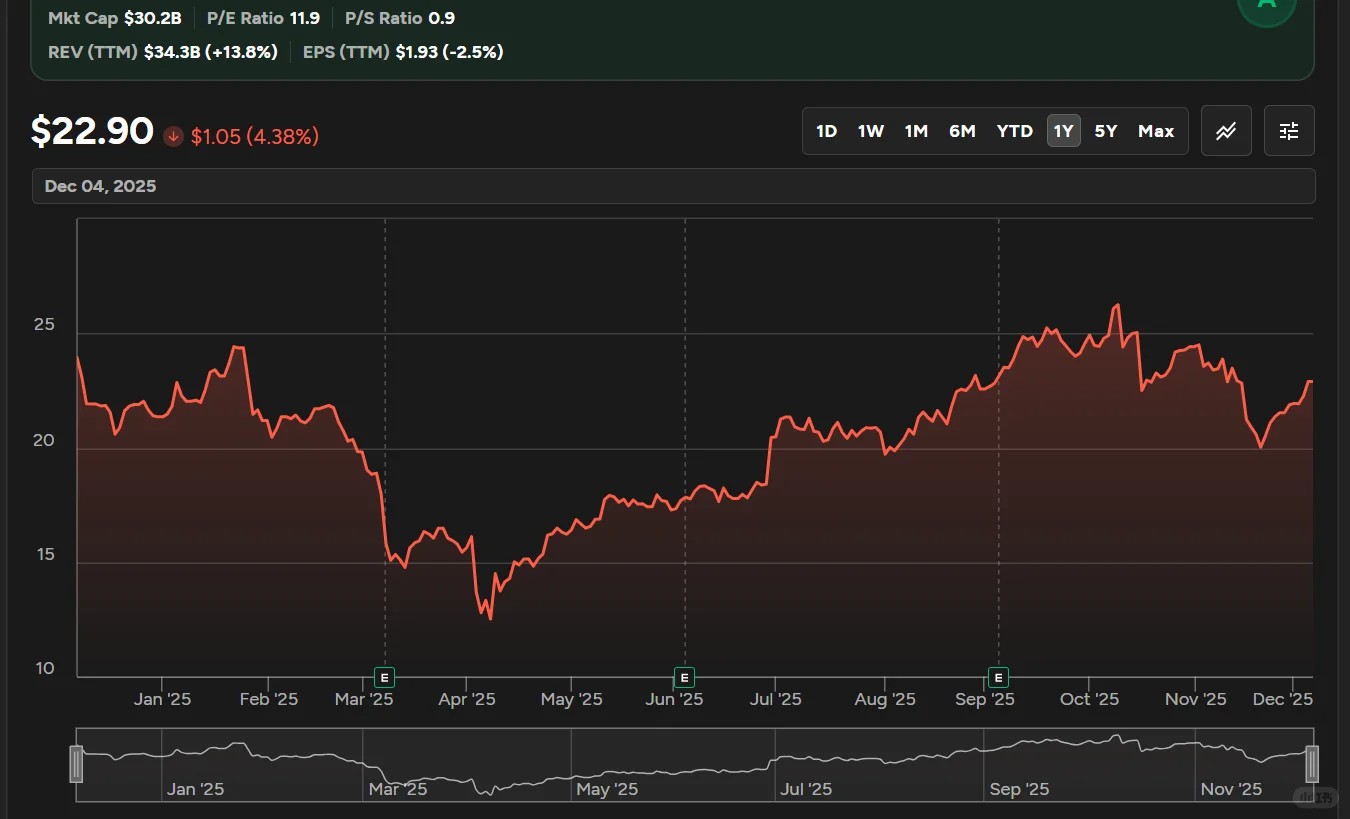Click the Mkt Cap $30.2B stat
The width and height of the screenshot is (1350, 819).
[x=115, y=17]
